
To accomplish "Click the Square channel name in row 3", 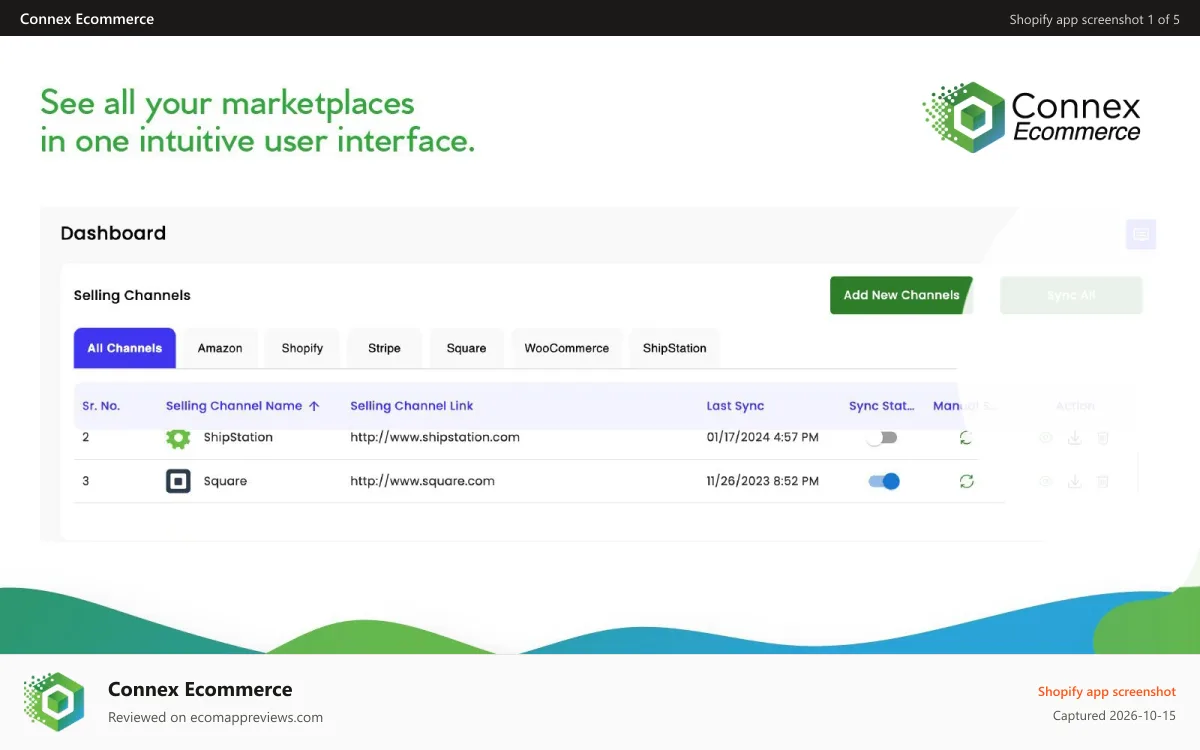I will tap(225, 481).
